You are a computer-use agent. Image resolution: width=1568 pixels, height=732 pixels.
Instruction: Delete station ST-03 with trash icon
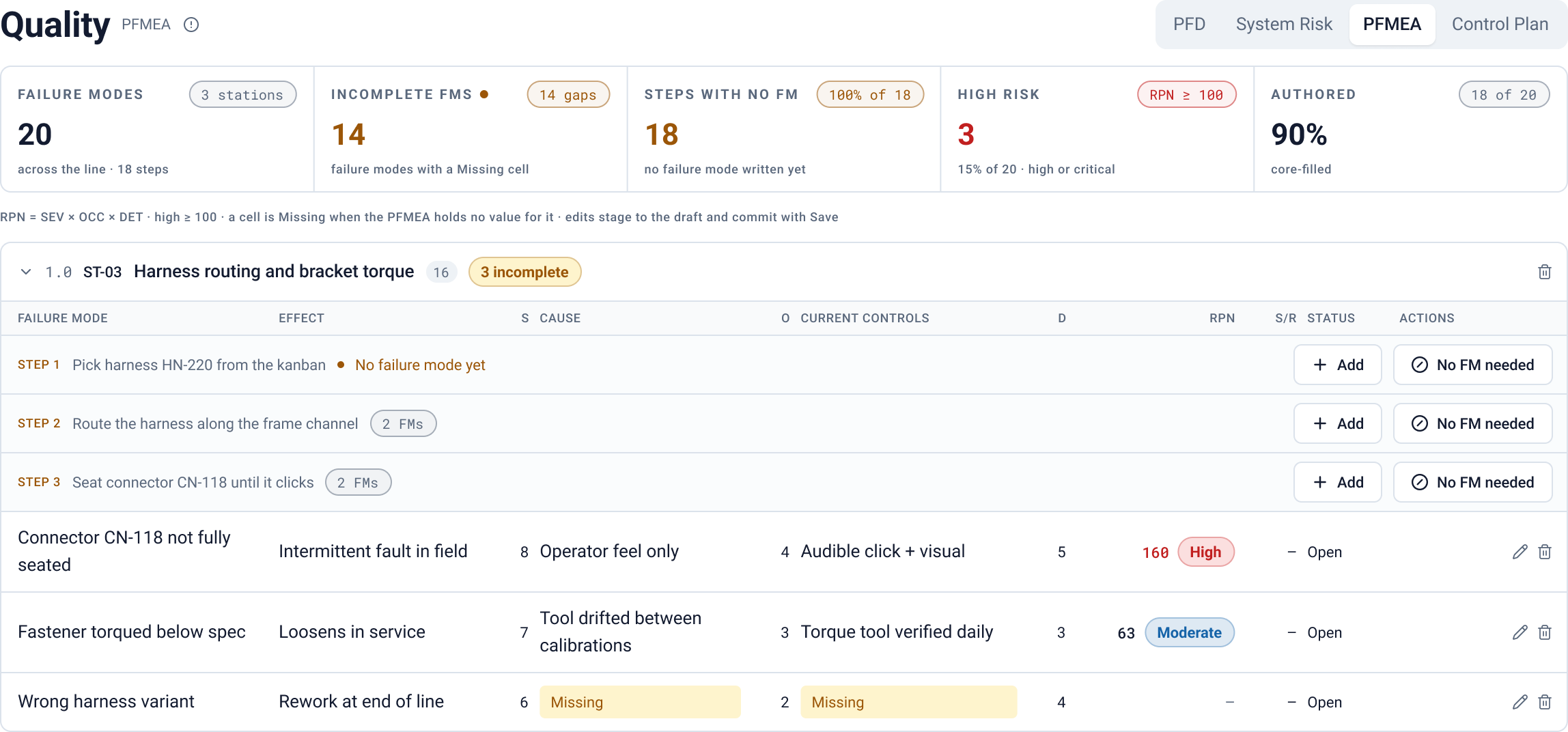[x=1544, y=272]
